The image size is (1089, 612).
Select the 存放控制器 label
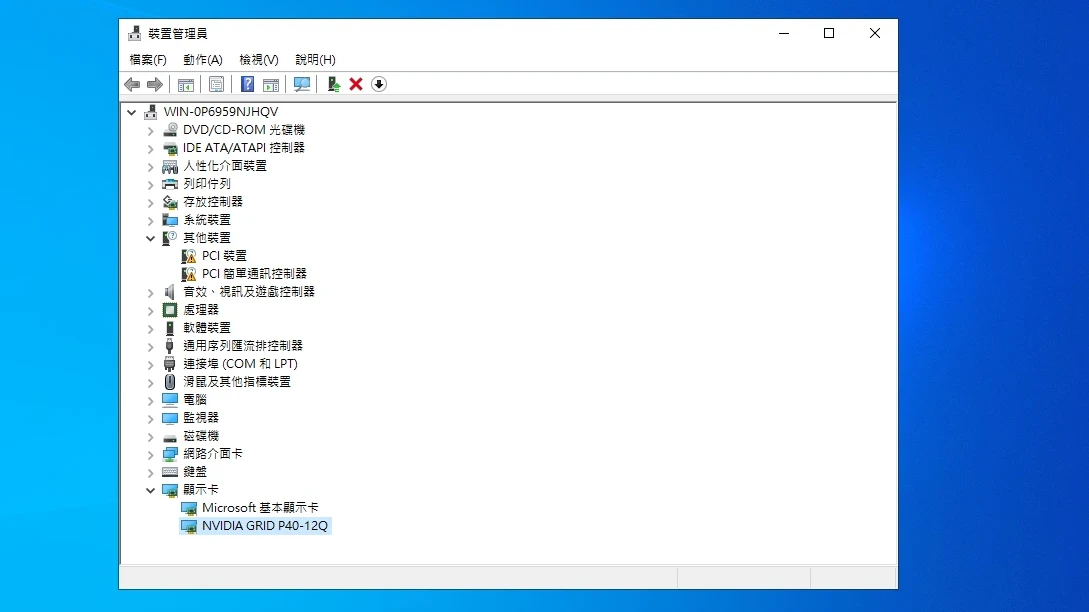[x=213, y=202]
